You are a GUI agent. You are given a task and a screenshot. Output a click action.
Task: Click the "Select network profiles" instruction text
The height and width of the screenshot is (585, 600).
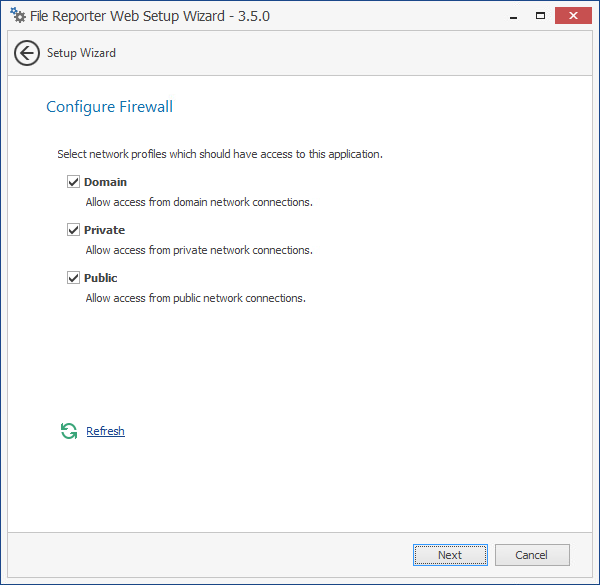click(220, 154)
